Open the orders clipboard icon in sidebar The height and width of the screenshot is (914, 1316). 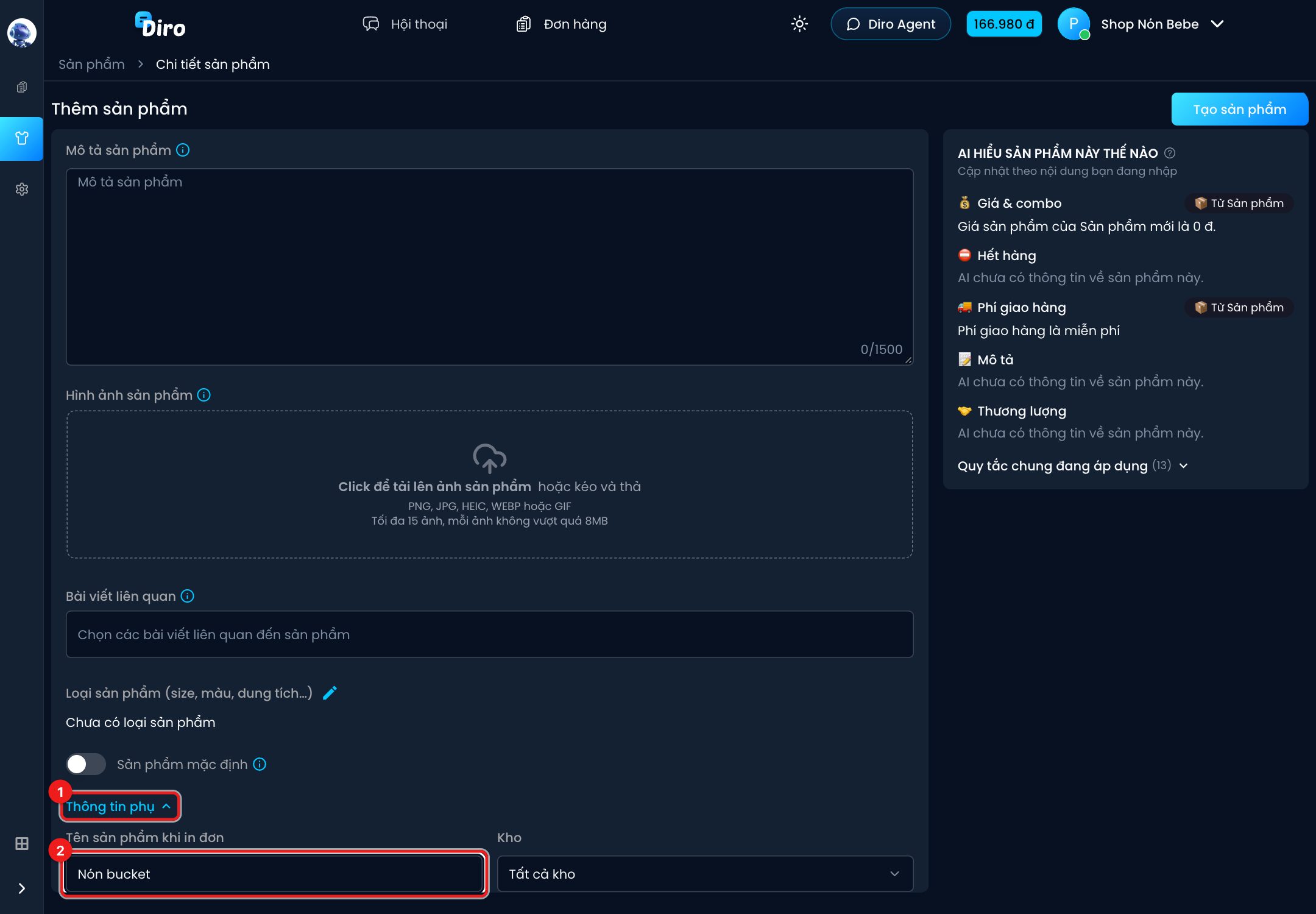22,87
